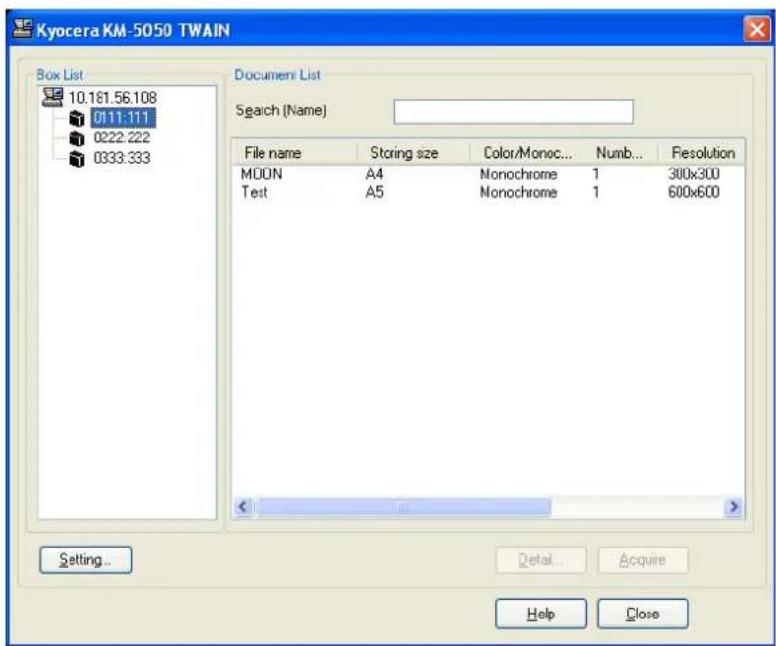Click Monochrome in the MOON row
This screenshot has width=776, height=646.
(518, 174)
